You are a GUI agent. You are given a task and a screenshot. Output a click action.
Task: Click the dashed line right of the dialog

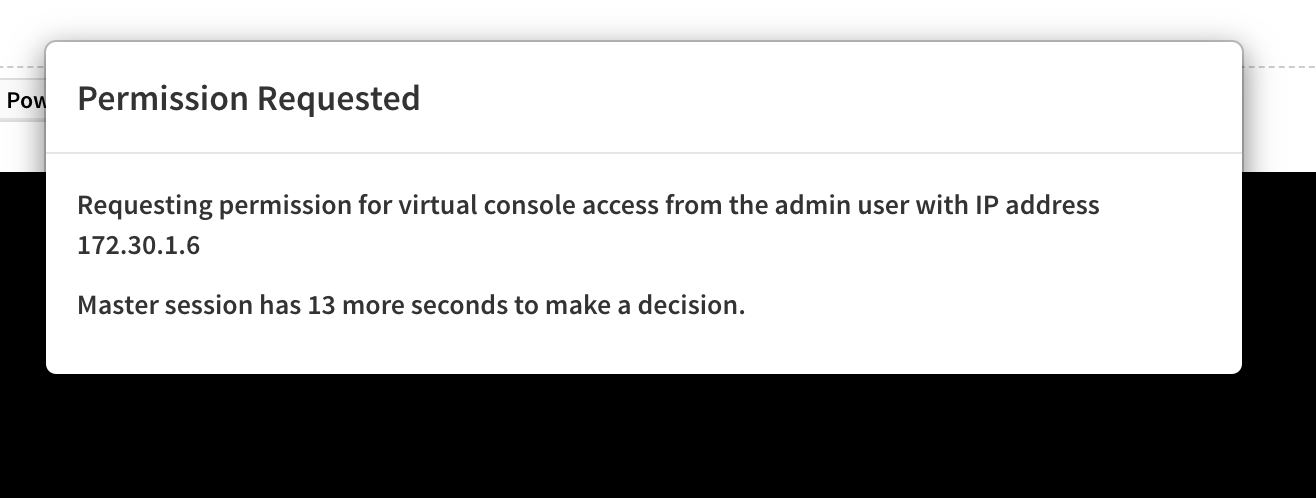(x=1280, y=67)
